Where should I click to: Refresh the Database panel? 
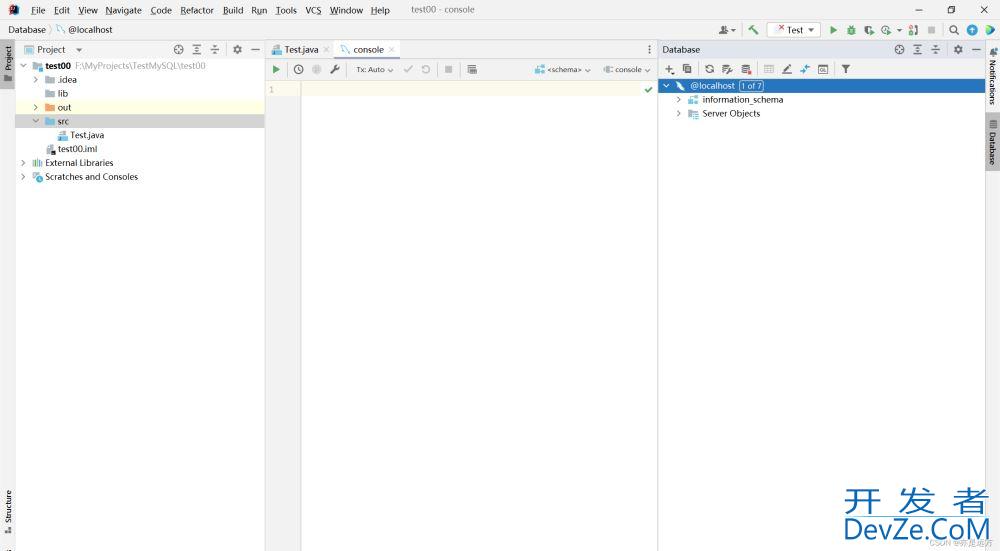point(709,69)
